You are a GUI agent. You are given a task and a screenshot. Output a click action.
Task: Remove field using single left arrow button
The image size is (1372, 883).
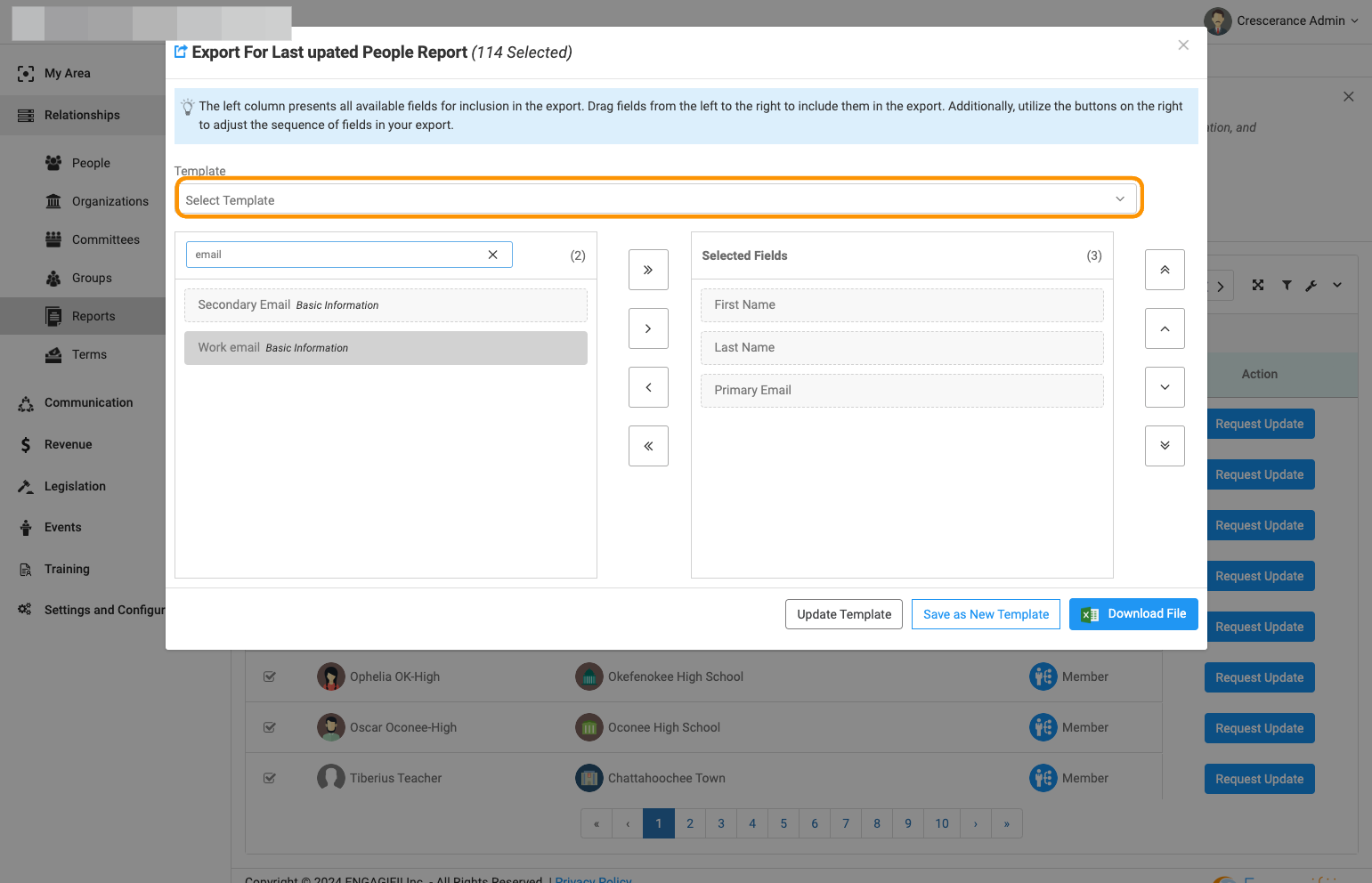click(x=648, y=387)
